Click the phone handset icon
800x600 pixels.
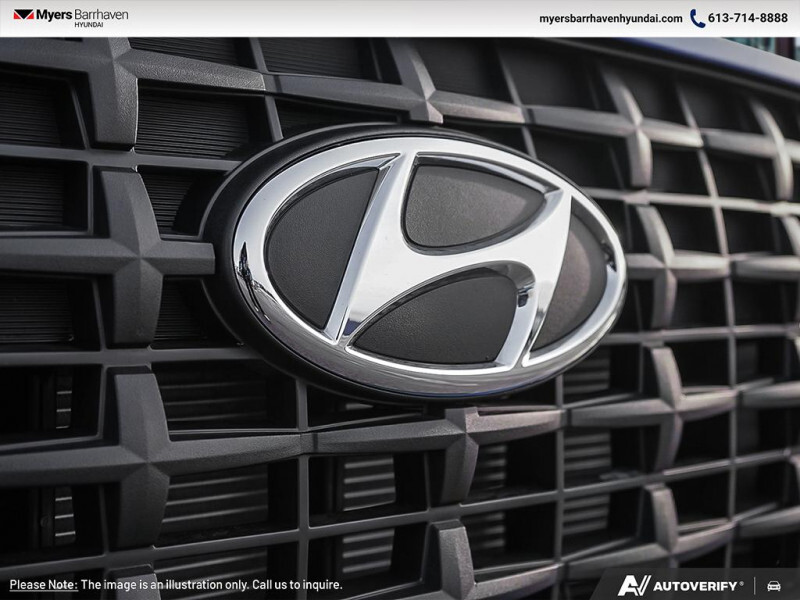[697, 18]
